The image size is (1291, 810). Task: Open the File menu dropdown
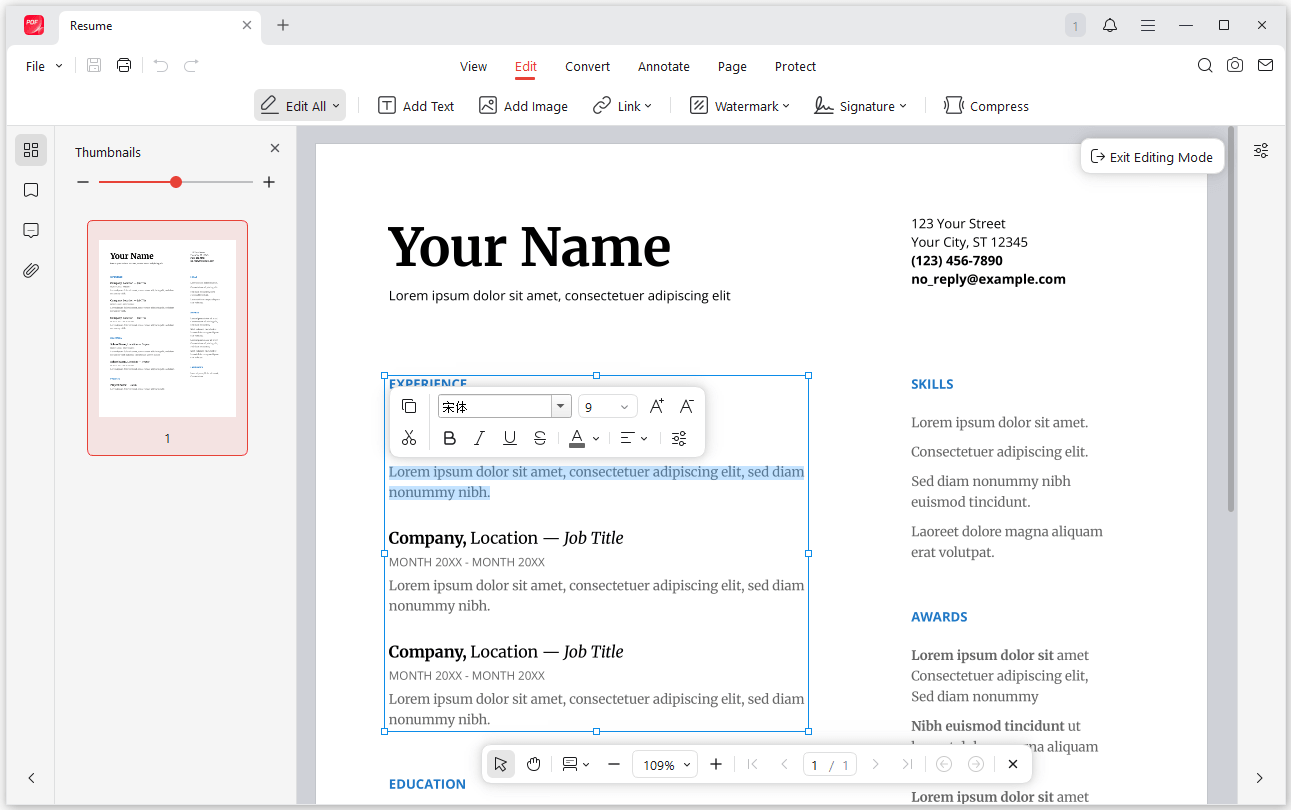44,66
